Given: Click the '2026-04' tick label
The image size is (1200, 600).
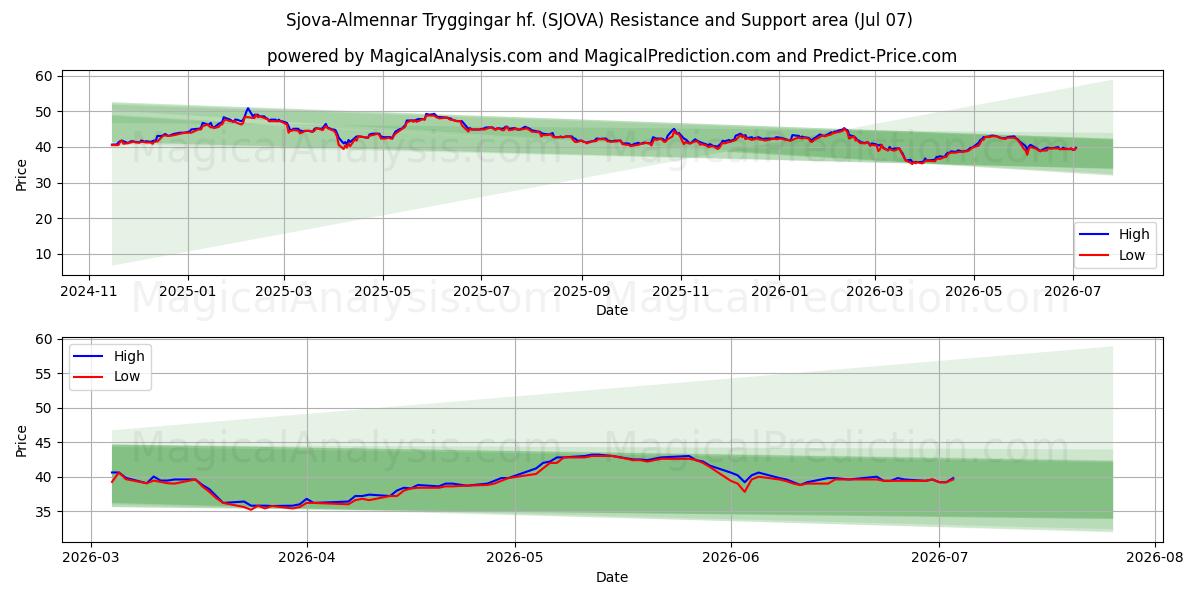Looking at the screenshot, I should pos(306,557).
